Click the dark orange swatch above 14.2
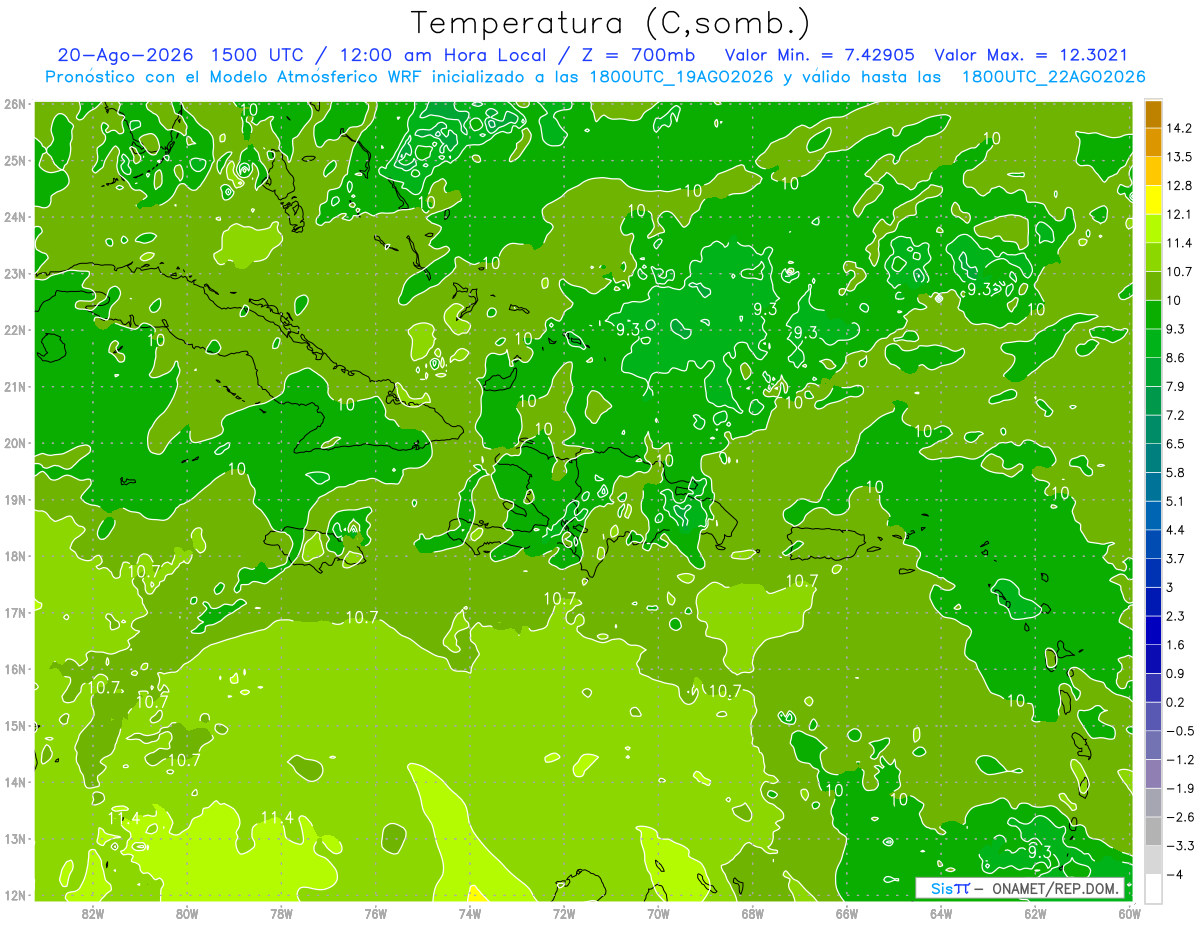The width and height of the screenshot is (1200, 927). pos(1153,114)
